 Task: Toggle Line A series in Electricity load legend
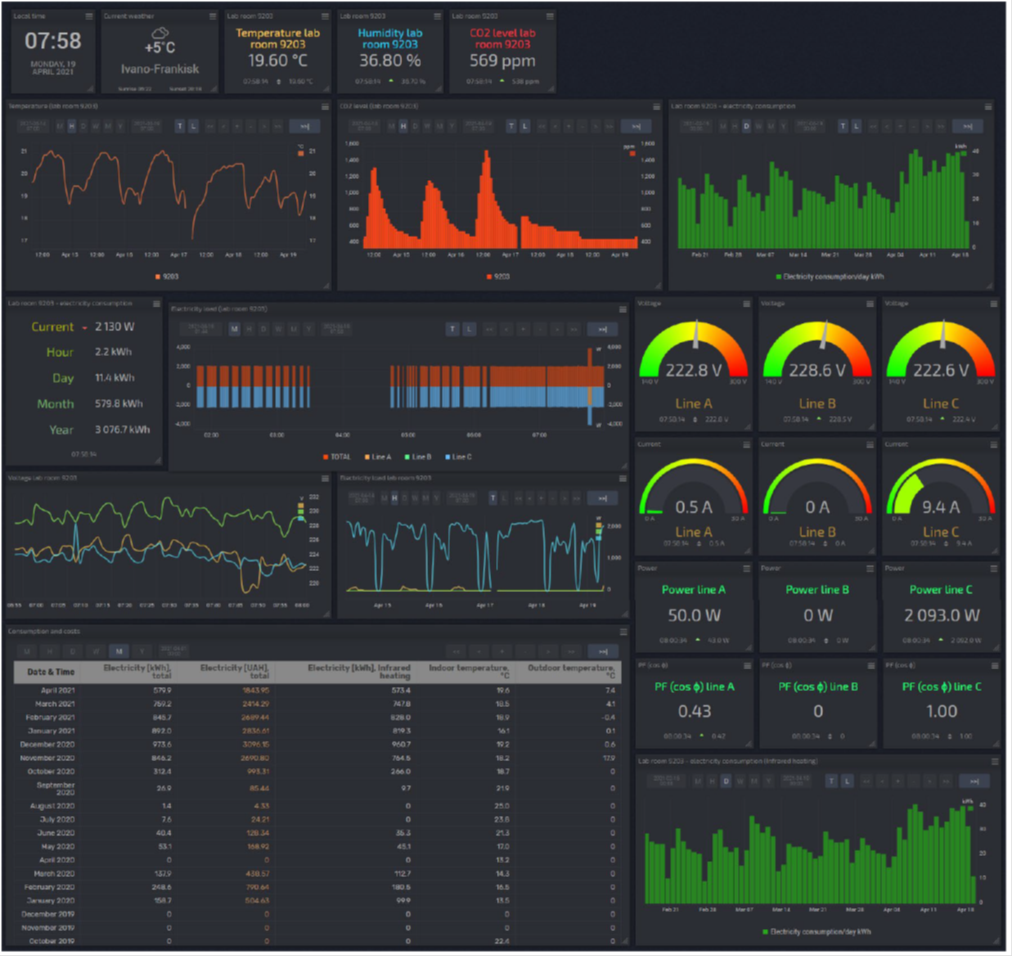coord(378,457)
